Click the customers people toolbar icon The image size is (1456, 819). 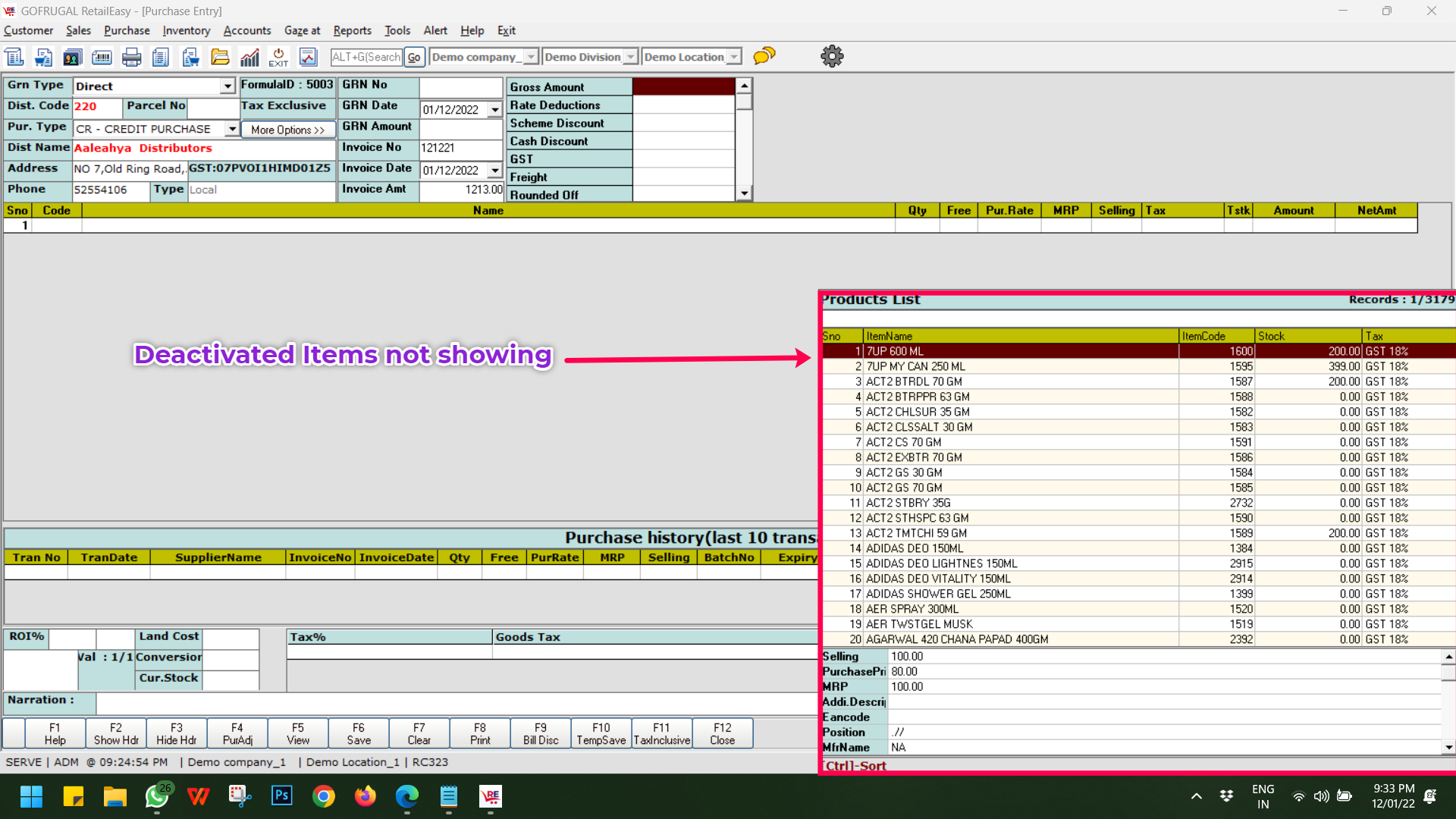coord(72,57)
